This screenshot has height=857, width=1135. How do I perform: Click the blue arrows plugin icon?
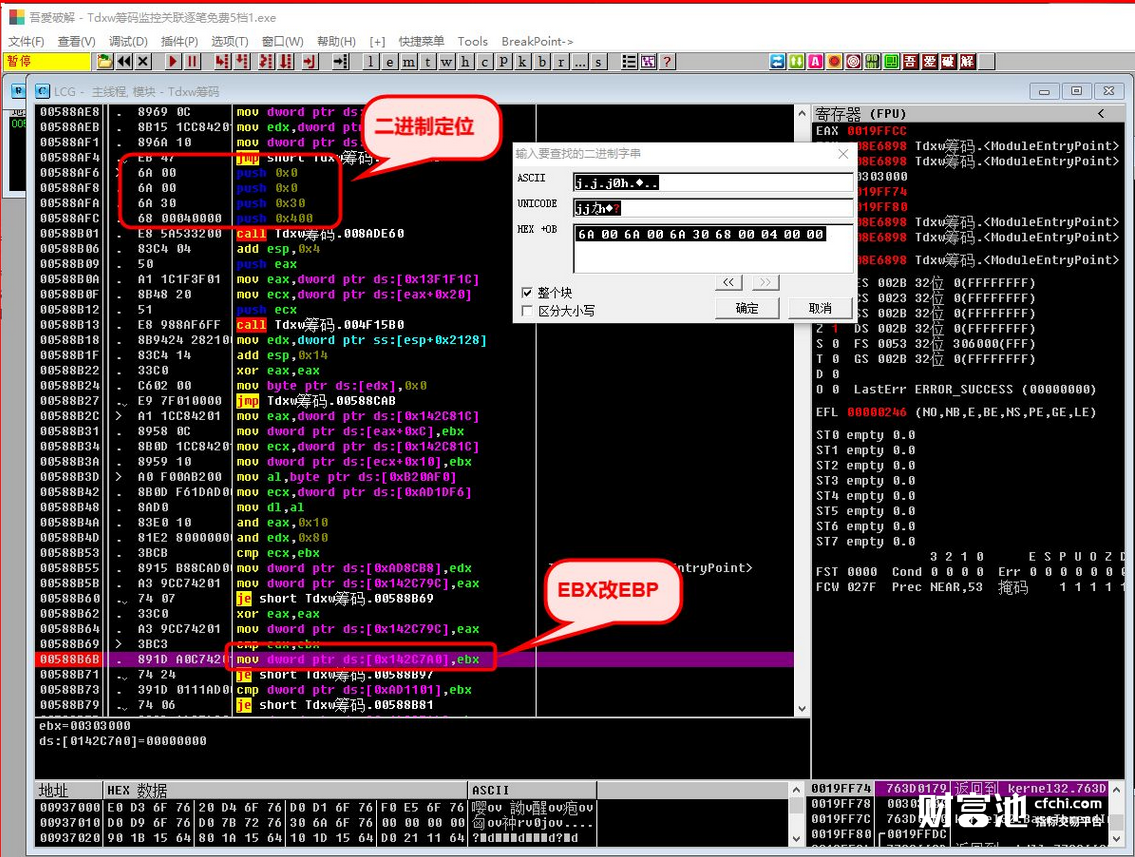pyautogui.click(x=777, y=62)
